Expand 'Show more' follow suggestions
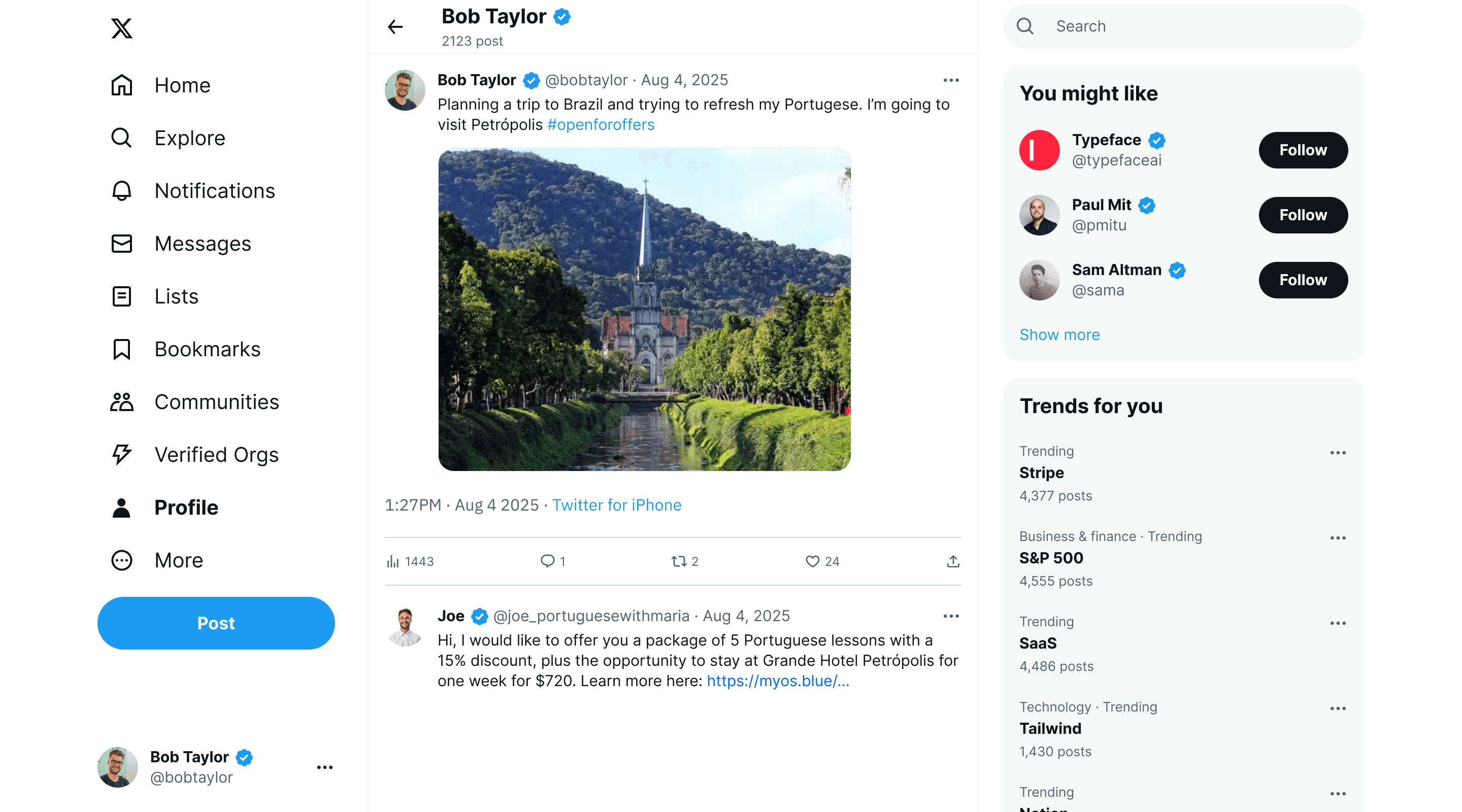 click(1059, 335)
